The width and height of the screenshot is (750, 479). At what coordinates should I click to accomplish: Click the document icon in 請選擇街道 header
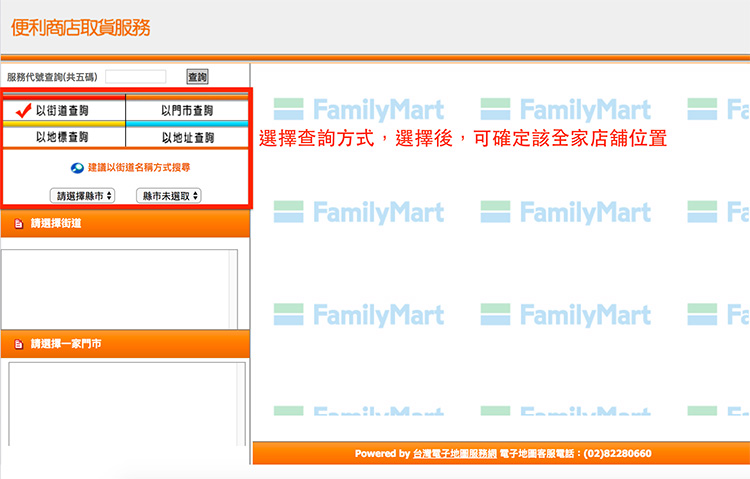click(x=19, y=223)
